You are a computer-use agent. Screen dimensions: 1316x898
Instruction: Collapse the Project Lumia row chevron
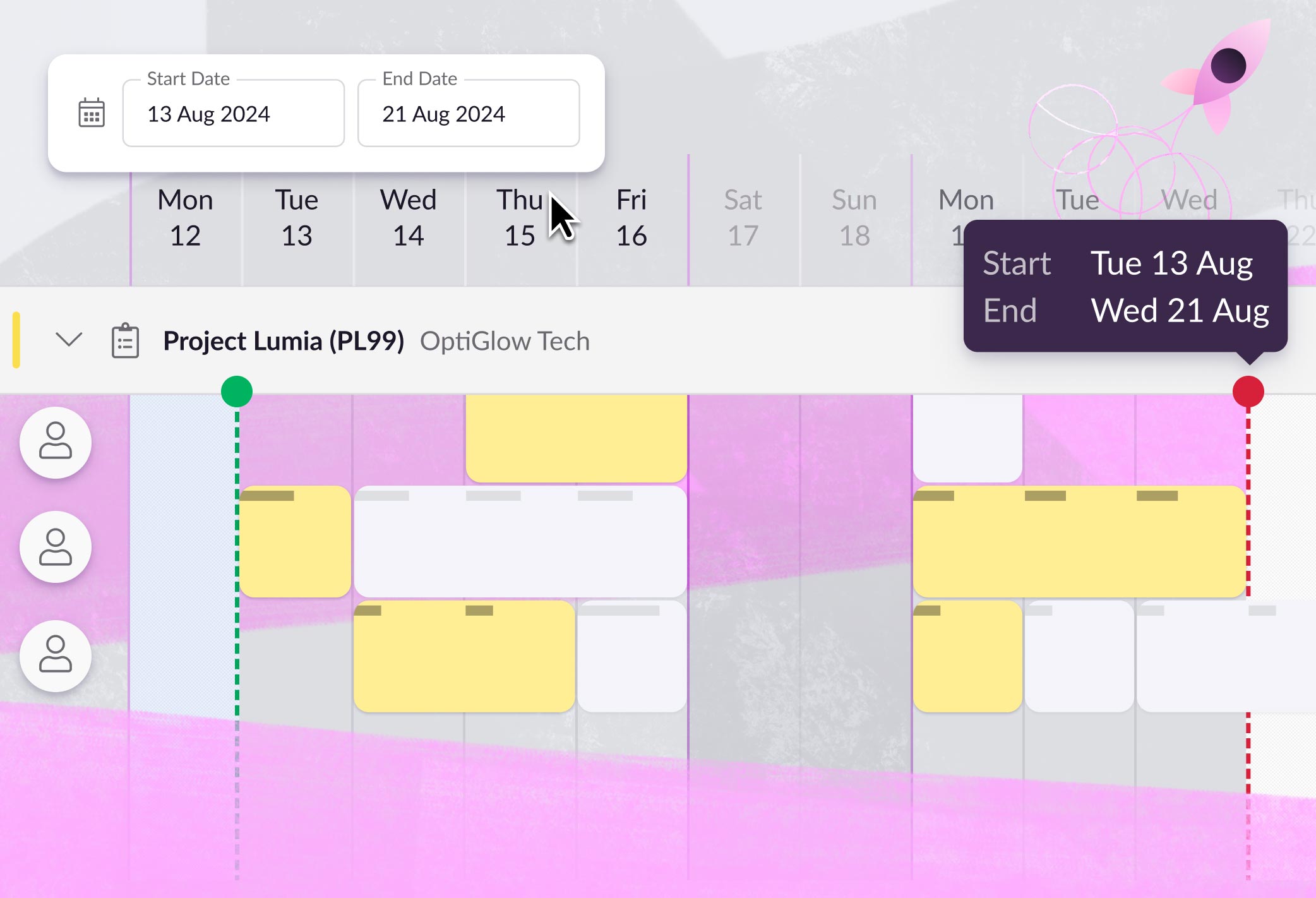point(69,340)
